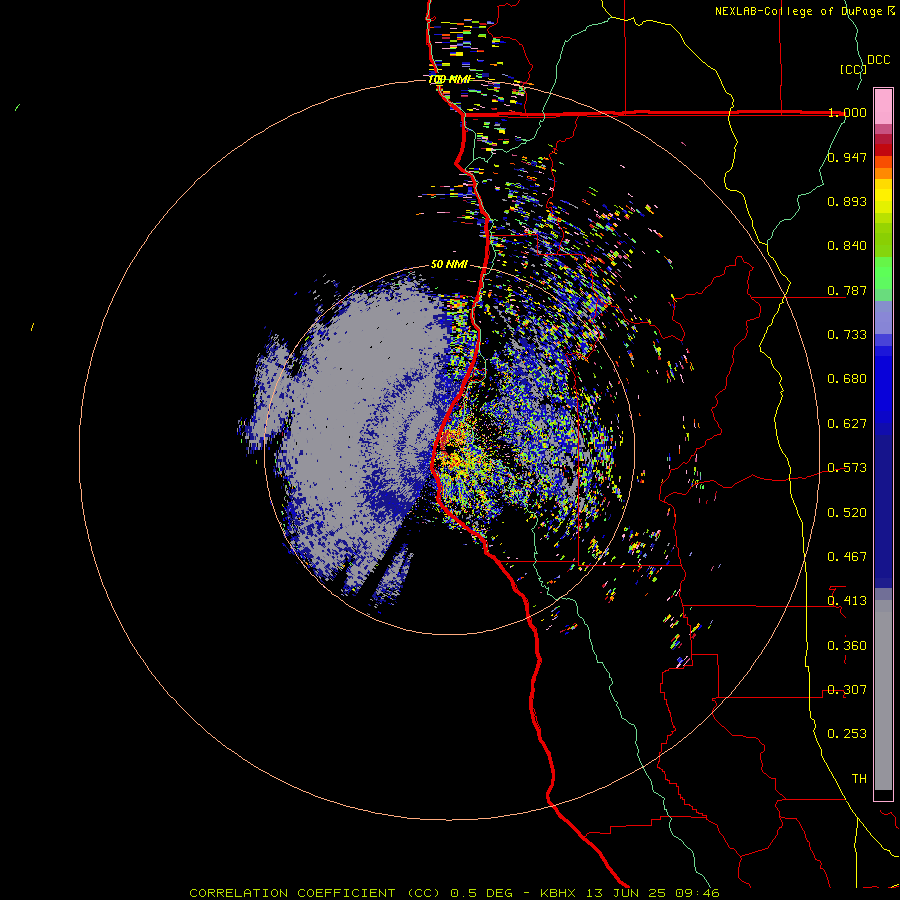The width and height of the screenshot is (900, 900).
Task: Click the CORRELATION COEFFICIENT (CC) product title
Action: [x=317, y=893]
